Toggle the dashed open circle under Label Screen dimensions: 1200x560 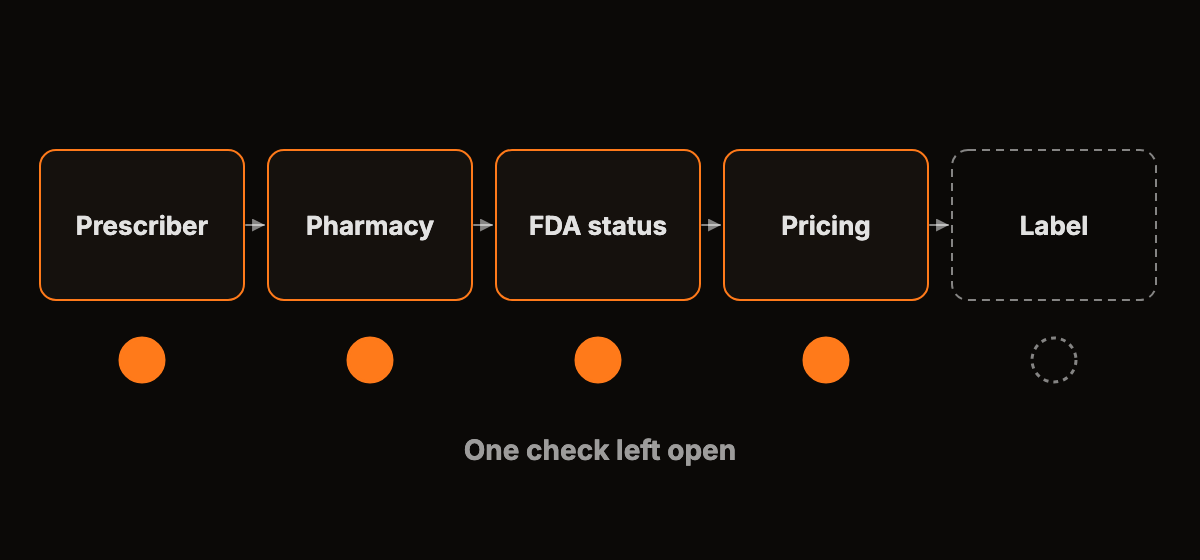click(x=1054, y=360)
